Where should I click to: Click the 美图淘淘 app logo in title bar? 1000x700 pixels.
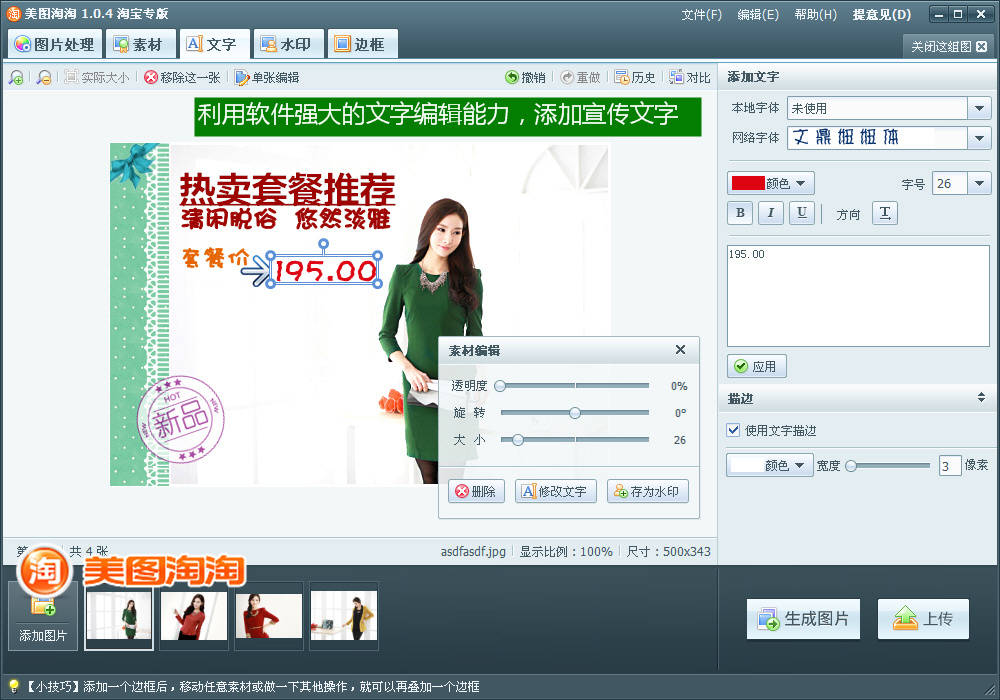click(13, 13)
